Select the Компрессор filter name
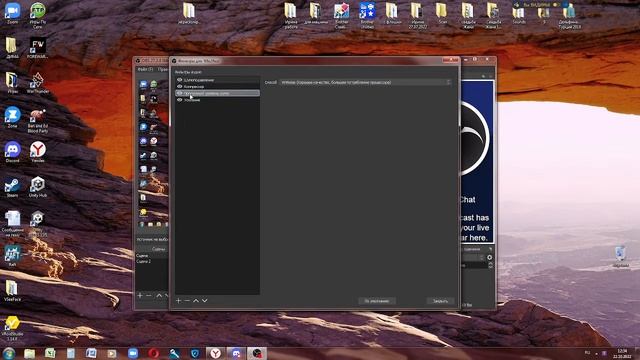The image size is (640, 360). tap(194, 87)
